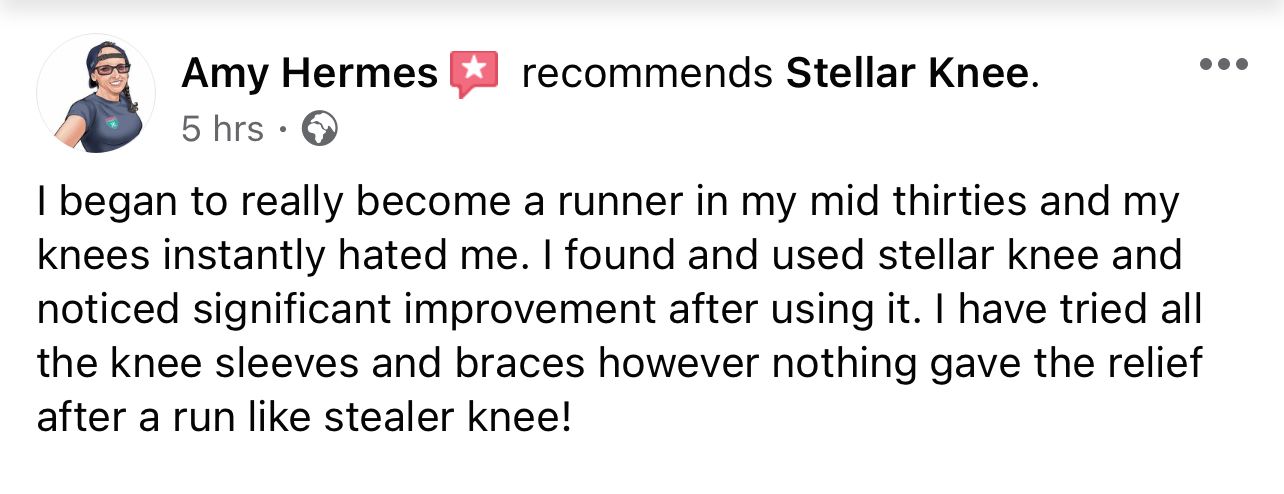Click the review's first line about becoming a runner
Screen dimensions: 1284x494
point(400,203)
